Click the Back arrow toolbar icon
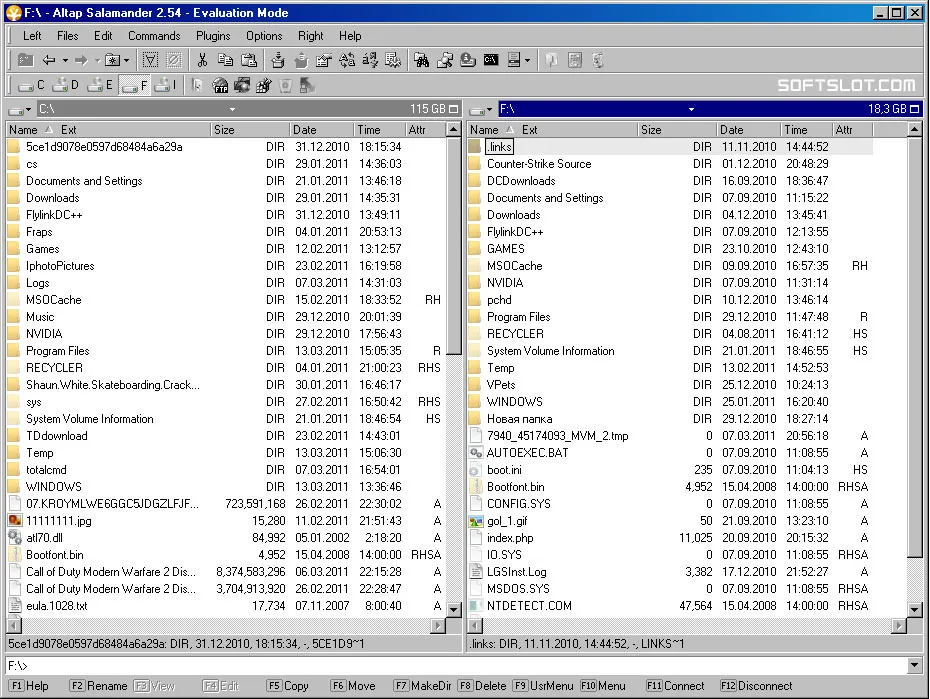 tap(49, 60)
